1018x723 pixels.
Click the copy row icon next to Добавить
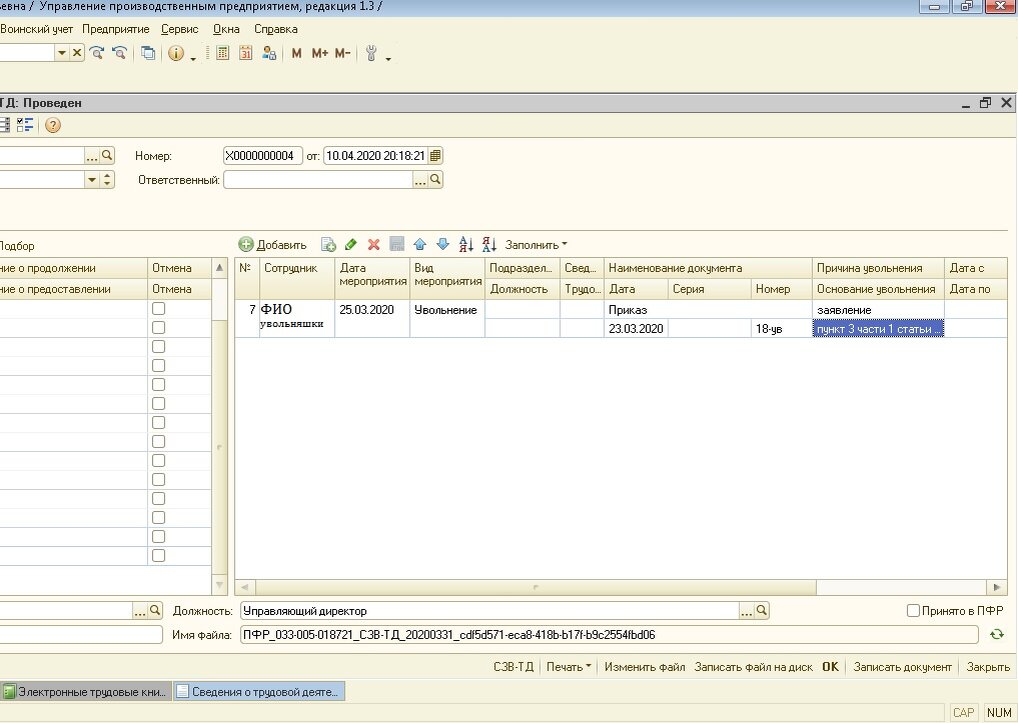tap(329, 245)
